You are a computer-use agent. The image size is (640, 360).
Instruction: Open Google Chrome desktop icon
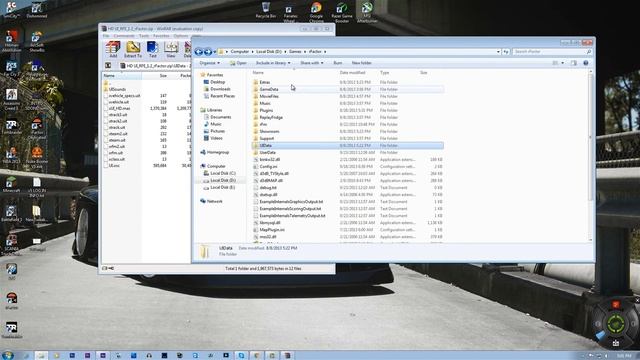point(316,11)
